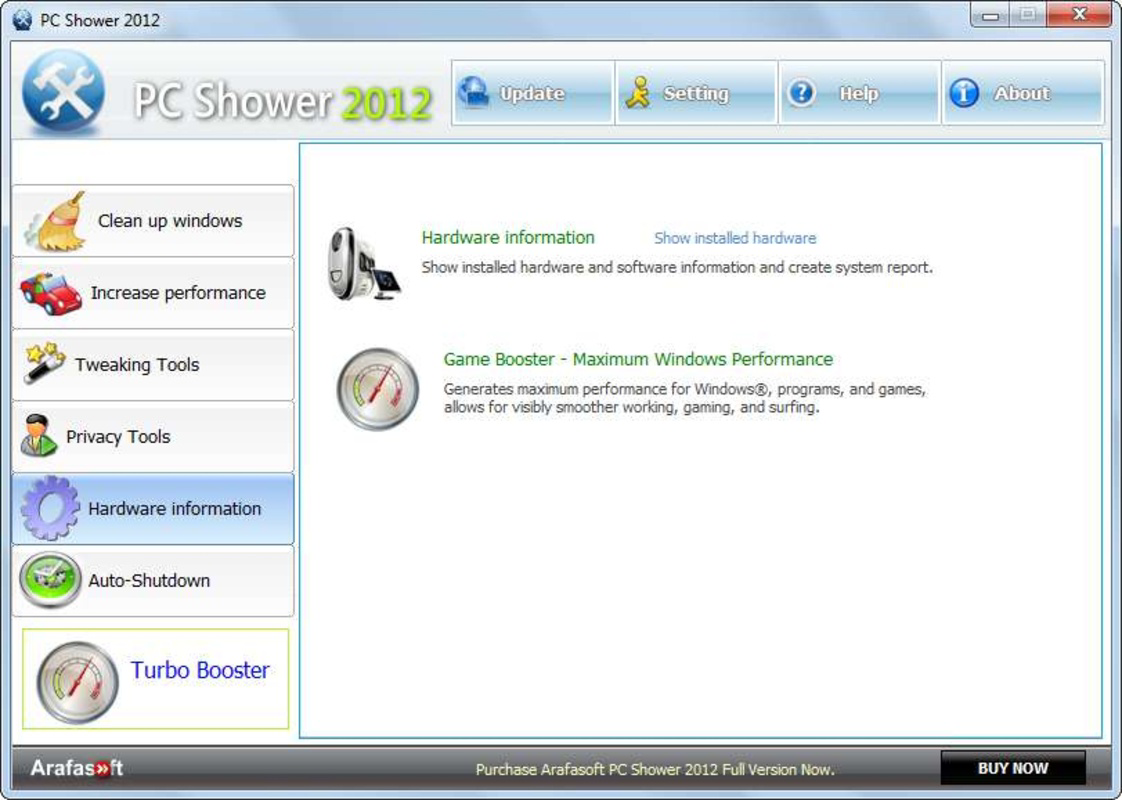Open the Update tab
The width and height of the screenshot is (1122, 800).
533,93
